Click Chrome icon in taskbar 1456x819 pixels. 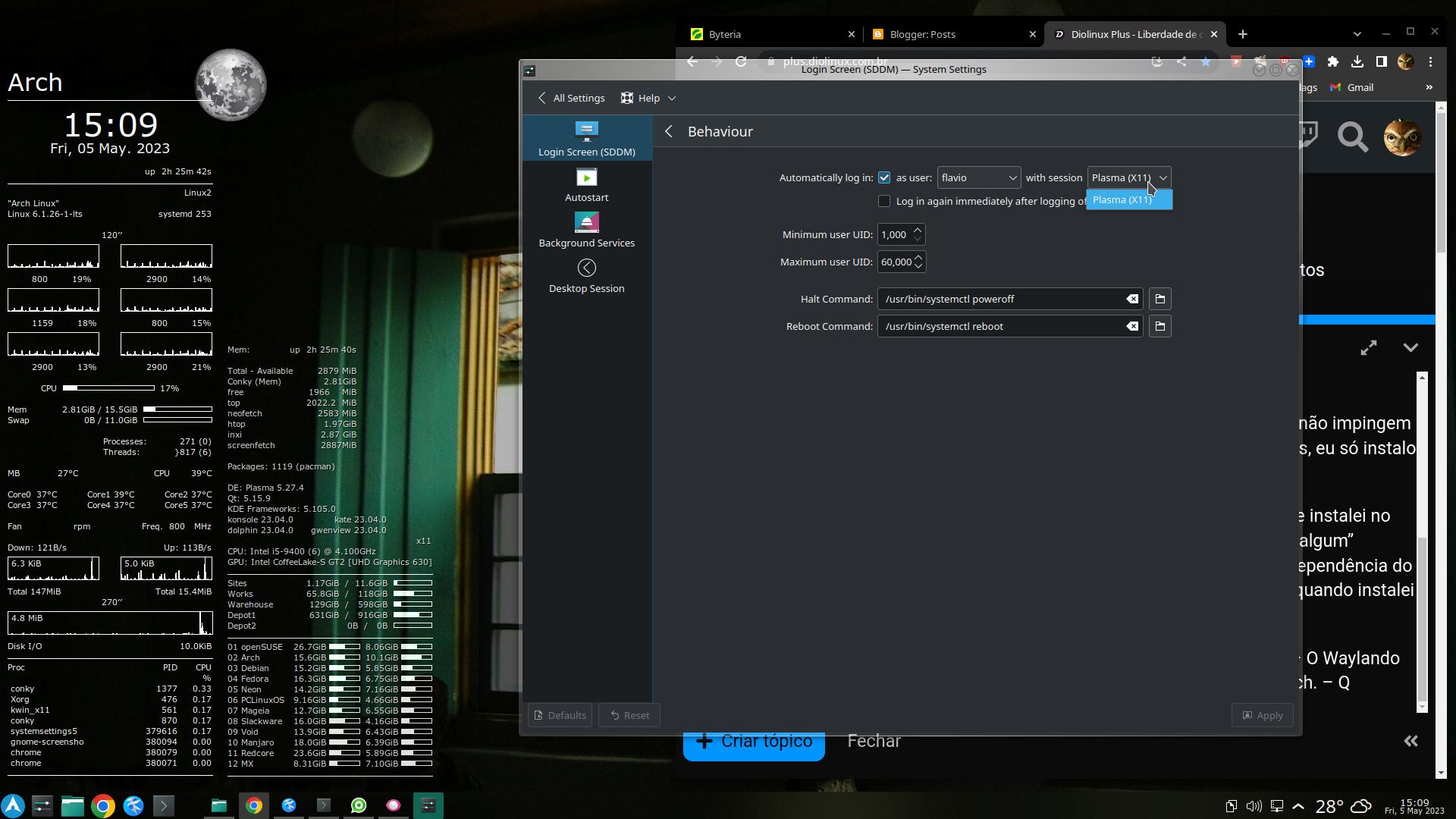[x=103, y=805]
